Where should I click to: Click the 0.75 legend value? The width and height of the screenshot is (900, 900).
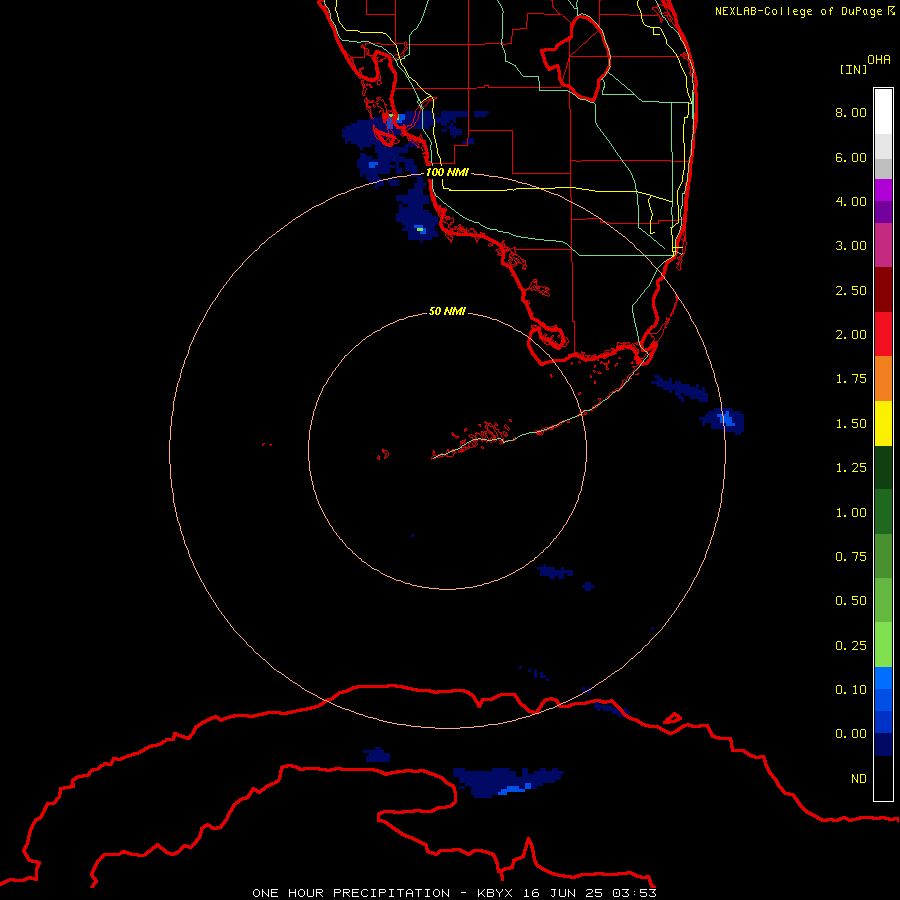[x=851, y=557]
